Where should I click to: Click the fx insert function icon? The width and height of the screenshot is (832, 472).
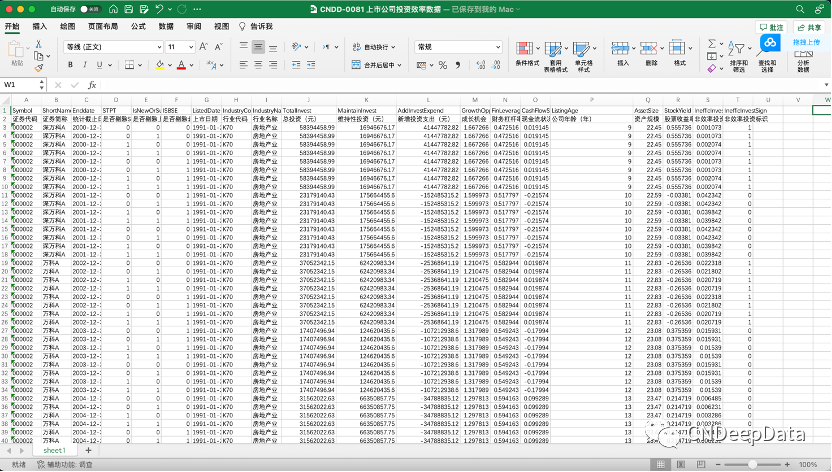pos(92,85)
